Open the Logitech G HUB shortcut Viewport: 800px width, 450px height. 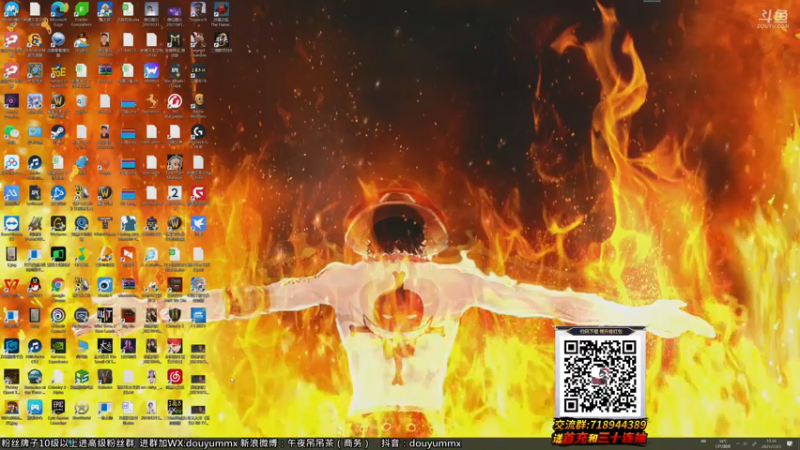pyautogui.click(x=198, y=132)
